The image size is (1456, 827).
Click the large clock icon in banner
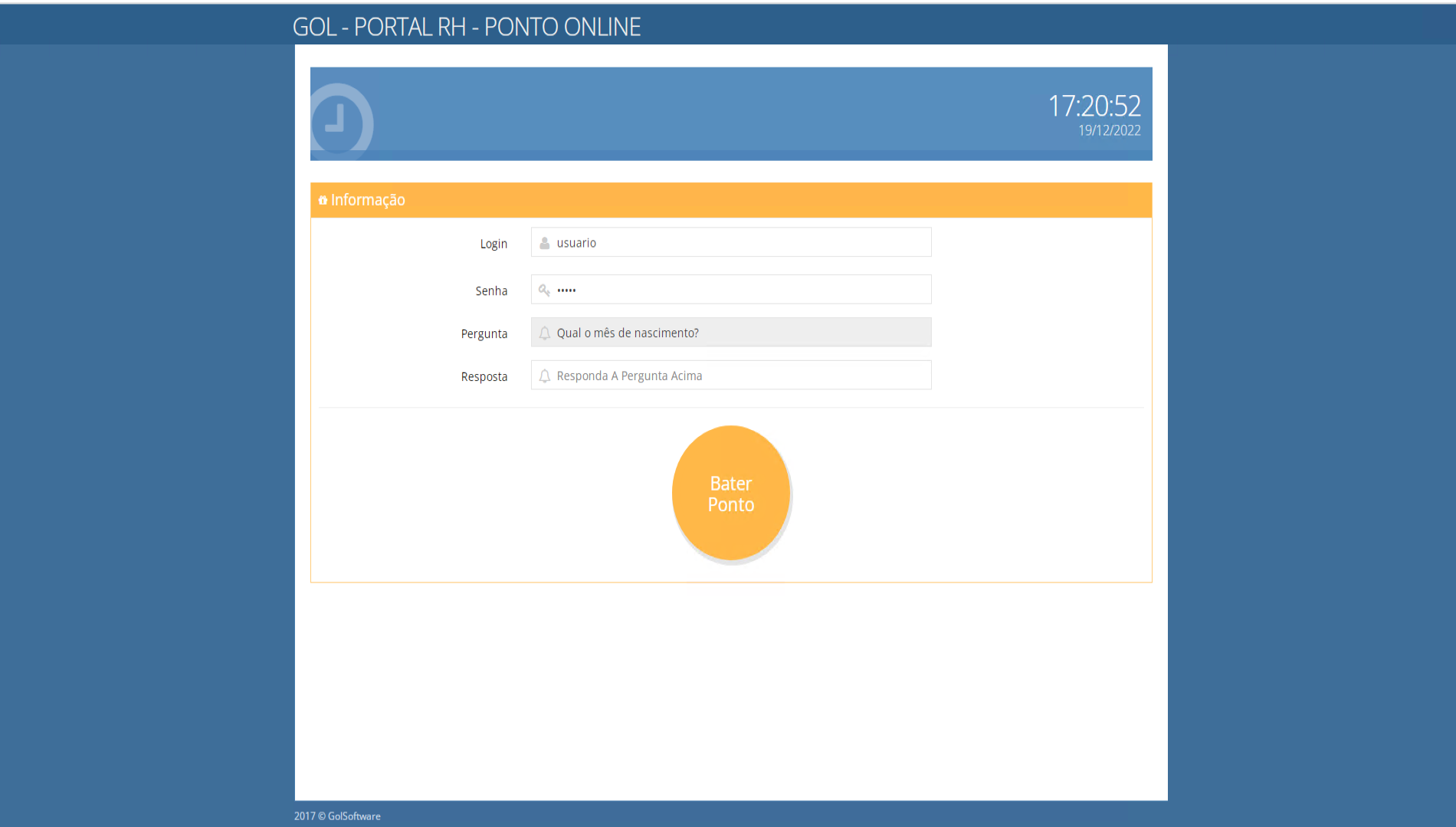(341, 122)
